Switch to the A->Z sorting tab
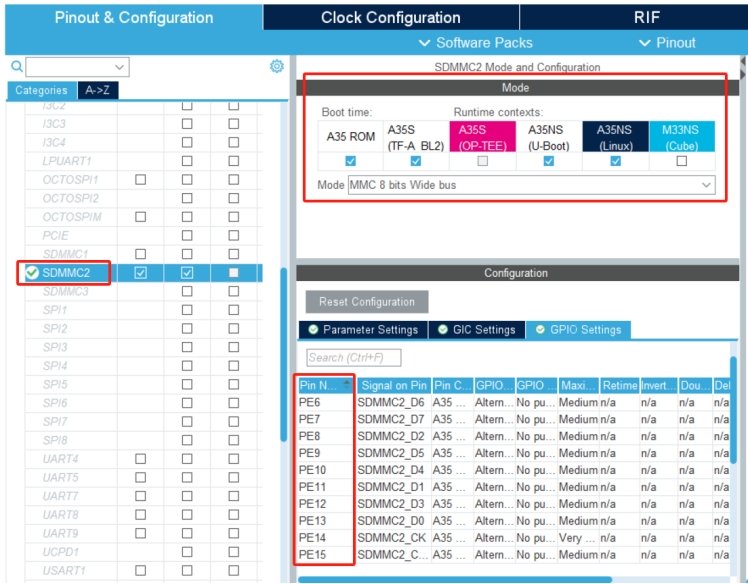Viewport: 748px width, 584px height. click(x=98, y=90)
